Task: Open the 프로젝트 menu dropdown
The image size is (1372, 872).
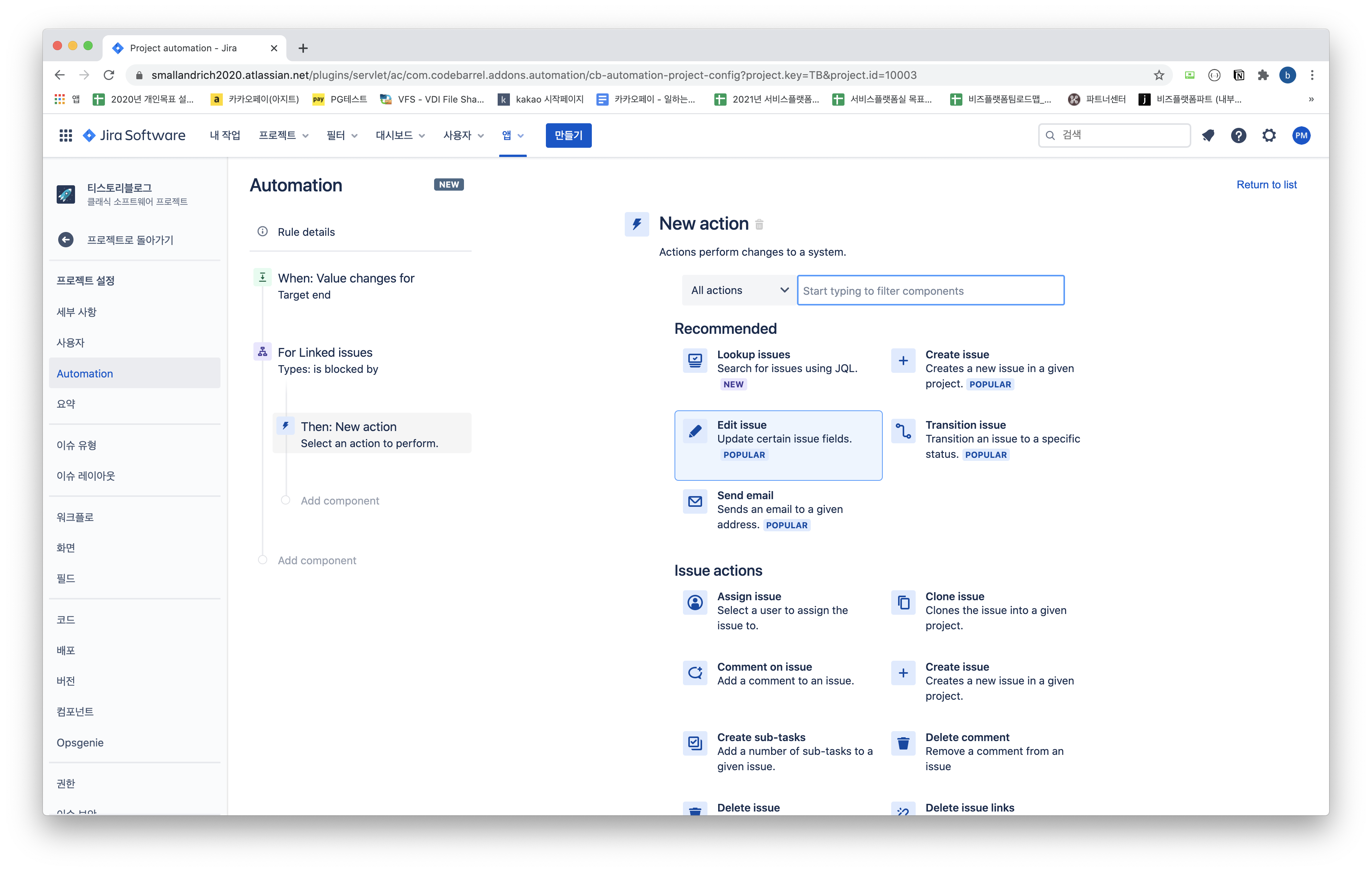Action: pyautogui.click(x=283, y=136)
